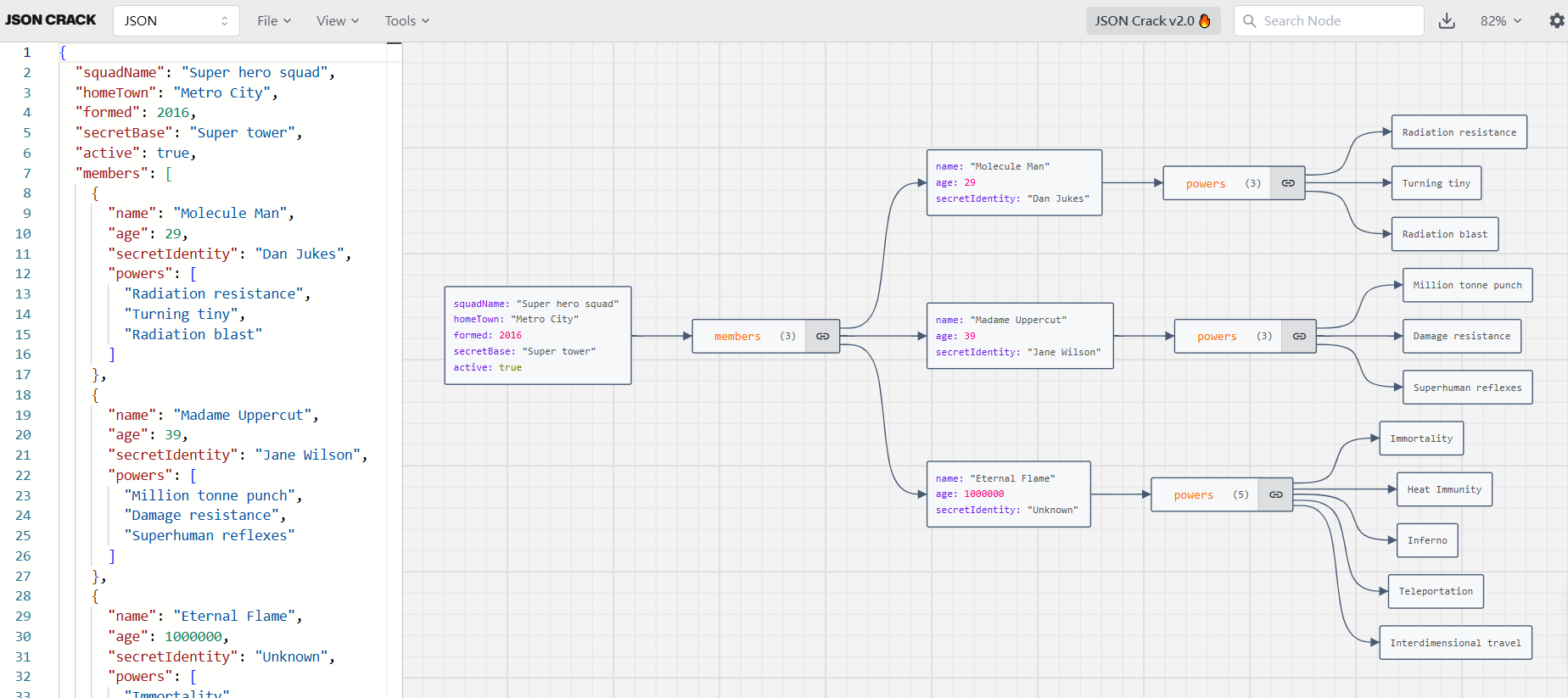Click "name": "Eternal Flame" editor line
1568x698 pixels.
click(204, 616)
